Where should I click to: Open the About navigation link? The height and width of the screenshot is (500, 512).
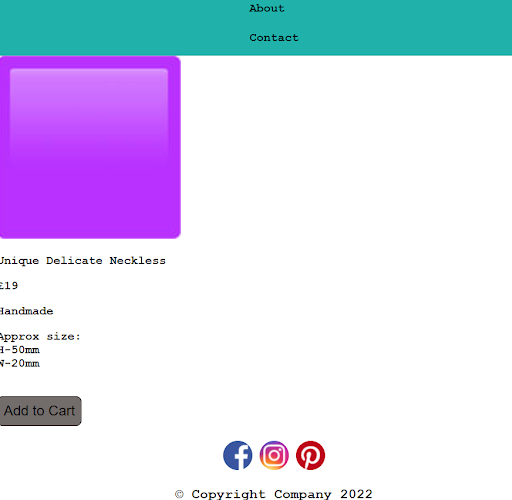pos(267,8)
